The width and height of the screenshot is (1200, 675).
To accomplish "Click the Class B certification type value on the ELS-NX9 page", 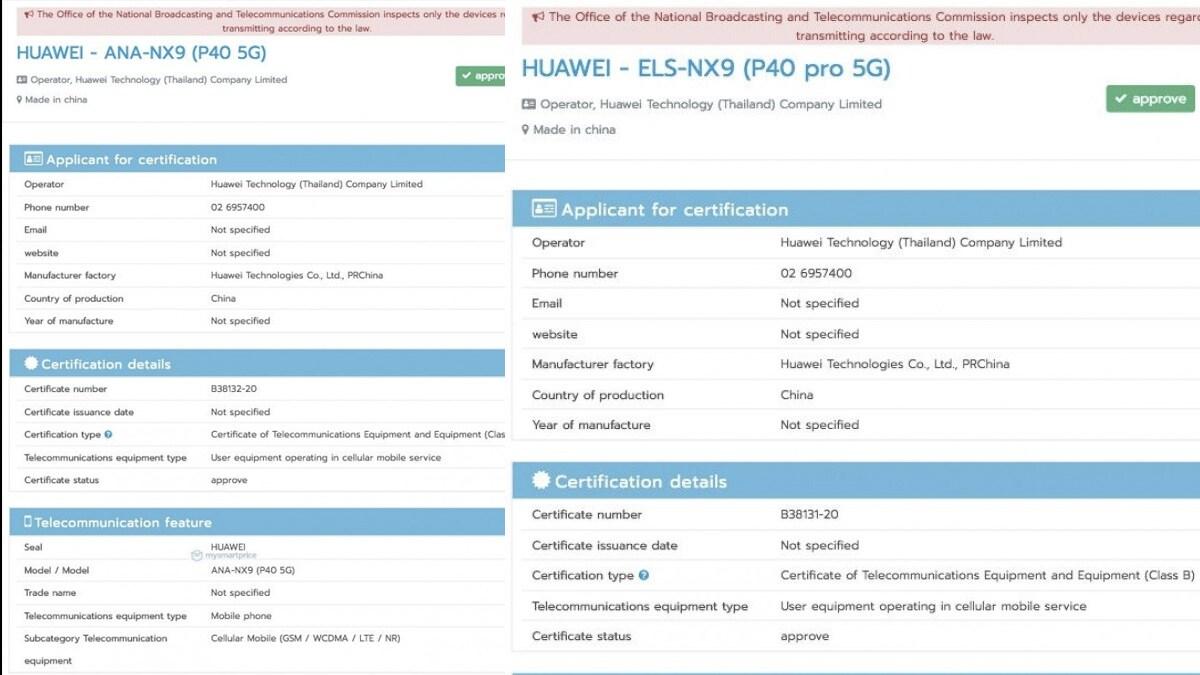I will pos(988,575).
